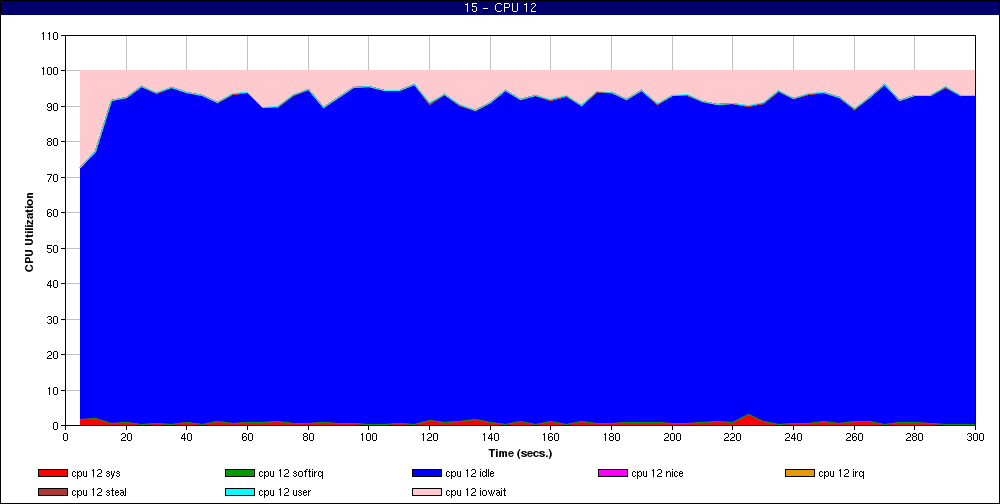The width and height of the screenshot is (1000, 504).
Task: Click the y-axis tick label 100
Action: 50,71
